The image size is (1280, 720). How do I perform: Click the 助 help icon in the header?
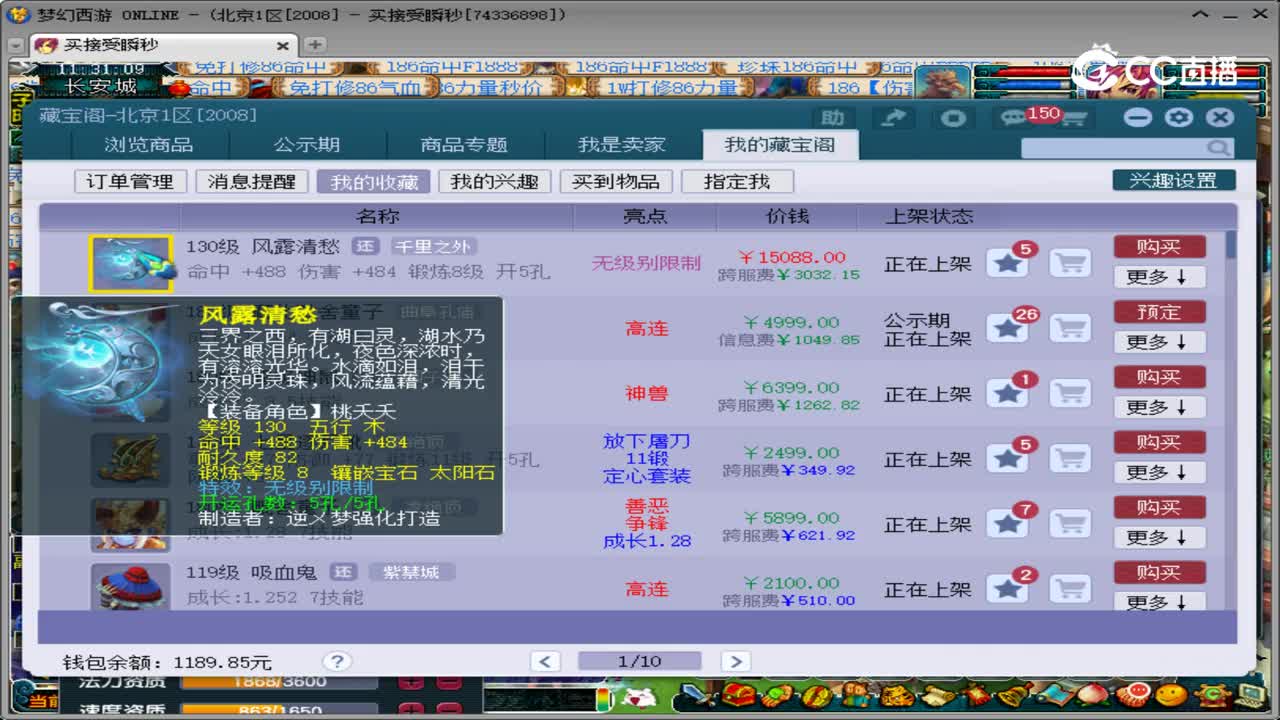pyautogui.click(x=833, y=118)
